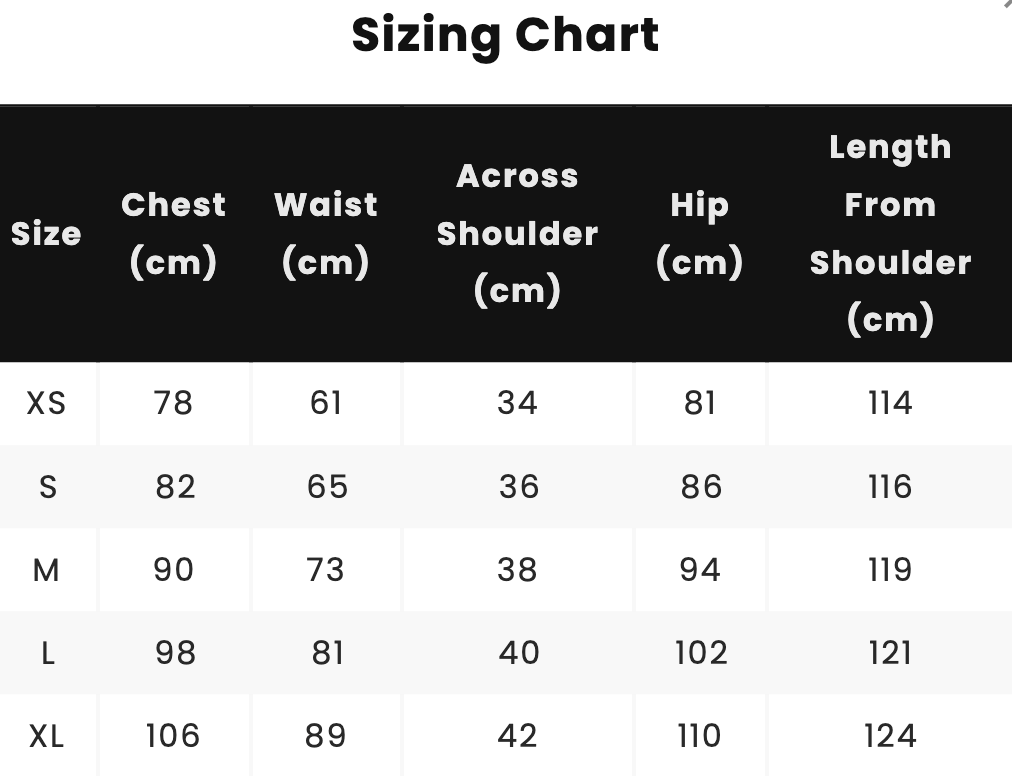Viewport: 1012px width, 776px height.
Task: Click the XS chest value 78
Action: click(174, 403)
